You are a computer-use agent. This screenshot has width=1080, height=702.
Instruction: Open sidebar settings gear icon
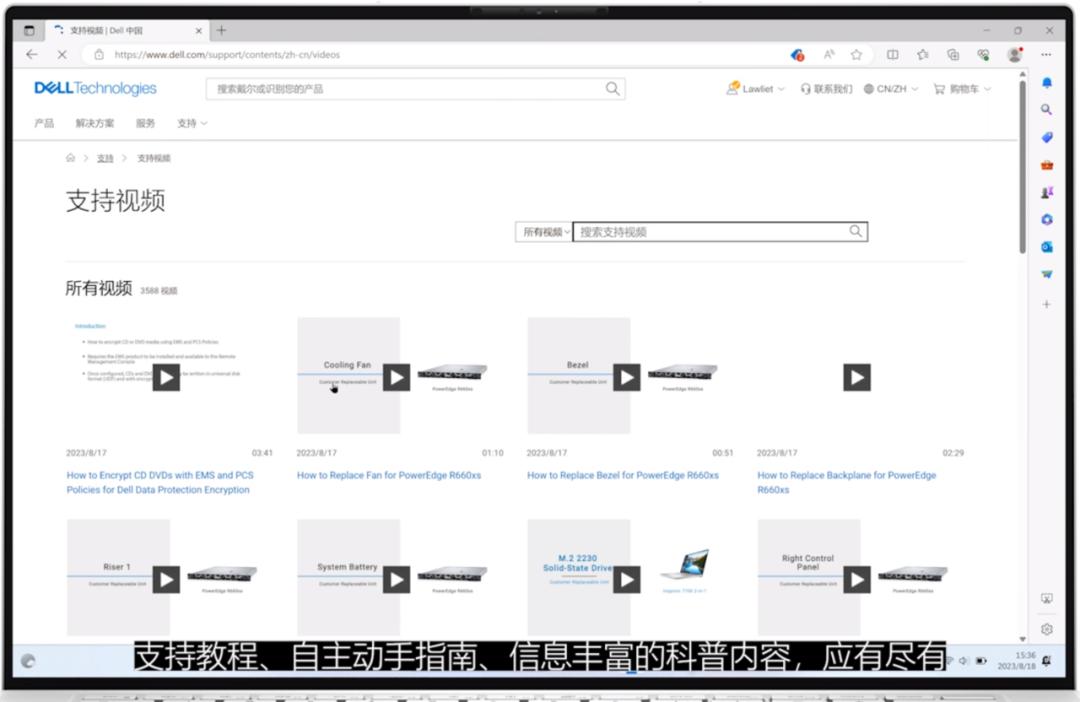pos(1047,629)
